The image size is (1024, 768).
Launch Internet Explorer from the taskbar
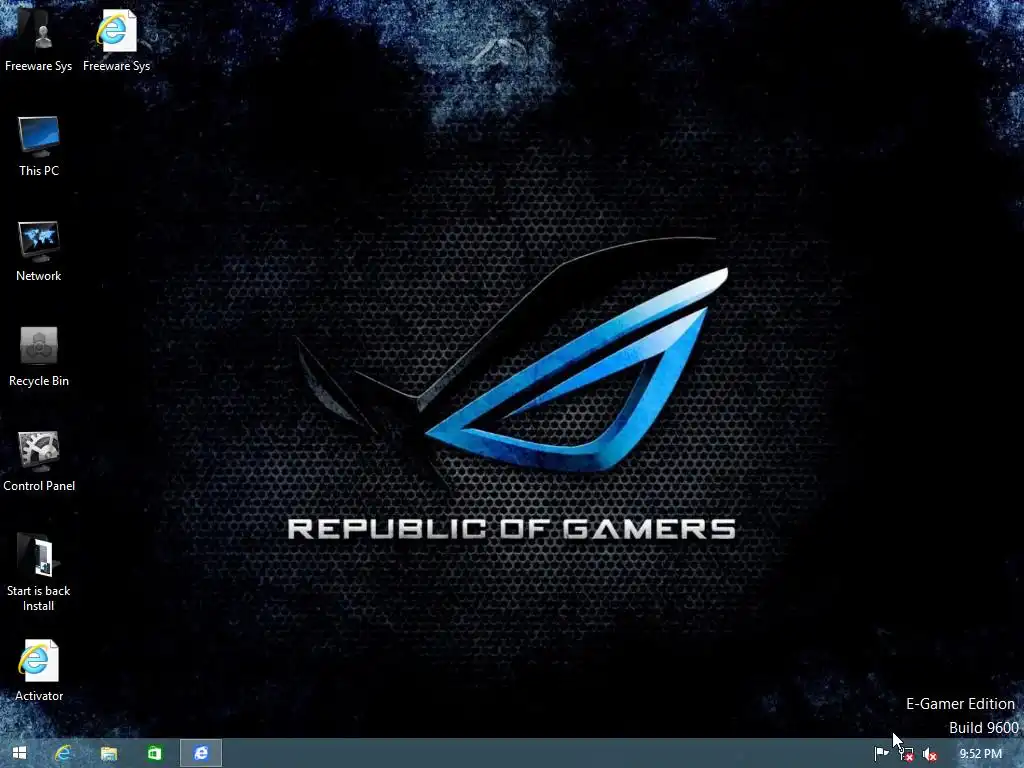pyautogui.click(x=63, y=753)
